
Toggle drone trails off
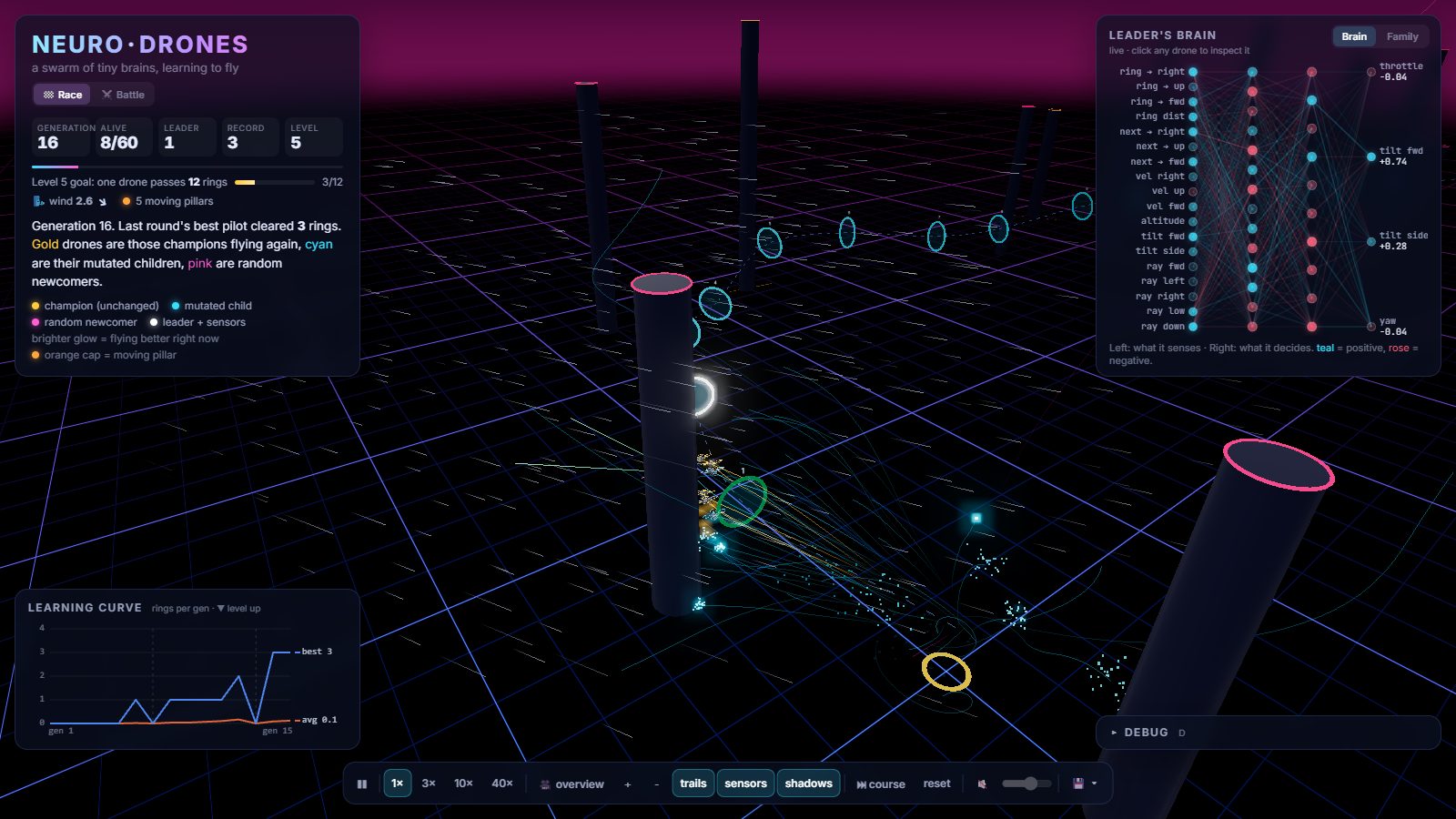[x=693, y=784]
